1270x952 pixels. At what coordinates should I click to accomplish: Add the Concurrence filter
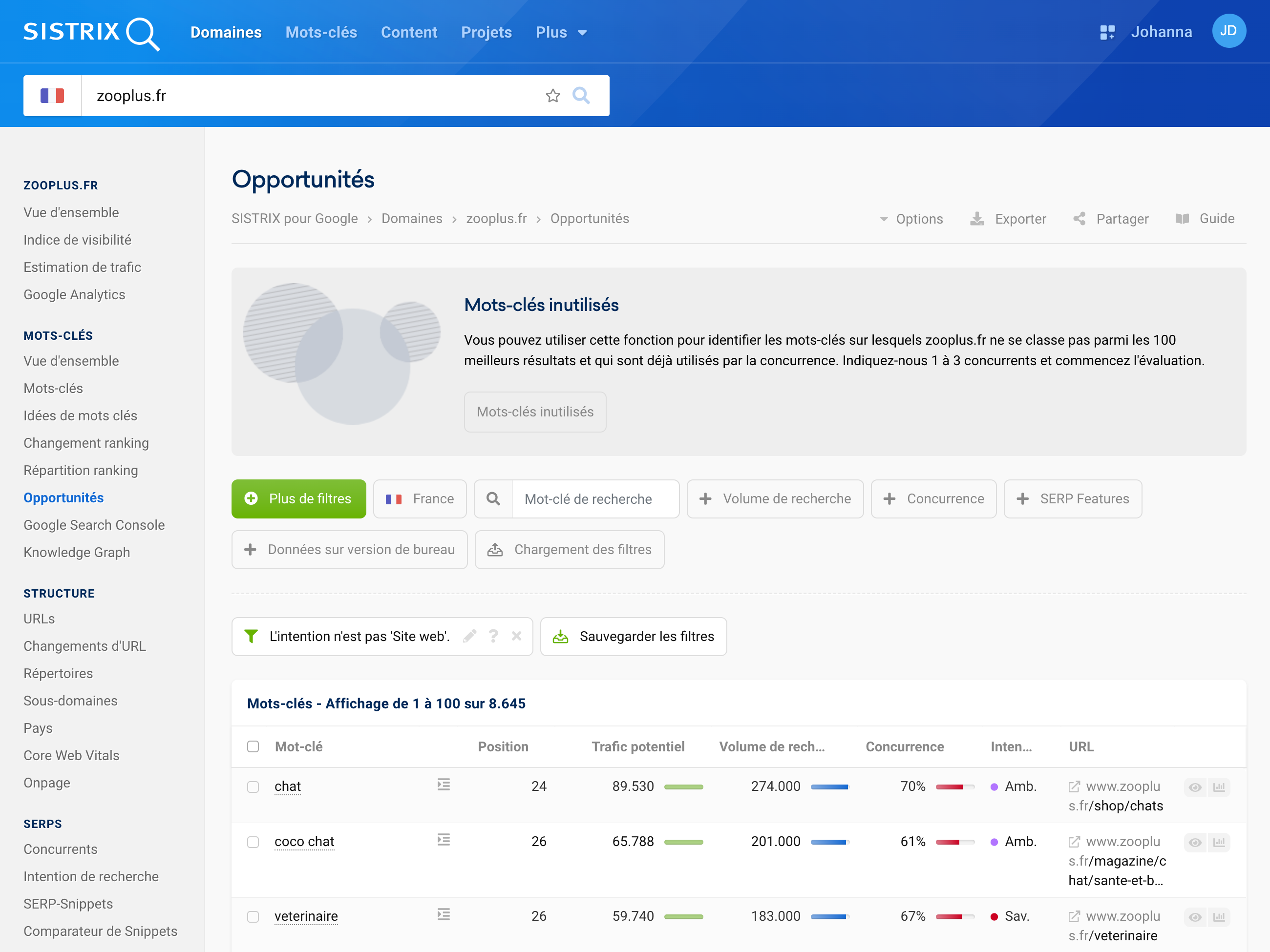coord(933,498)
